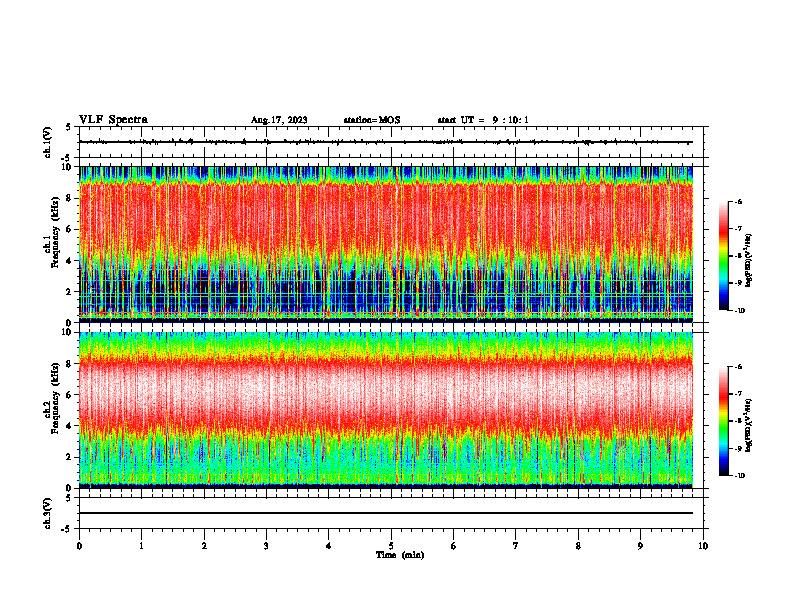Click the "-10" label on ch.2 color bar
792x612 pixels.
click(x=739, y=476)
